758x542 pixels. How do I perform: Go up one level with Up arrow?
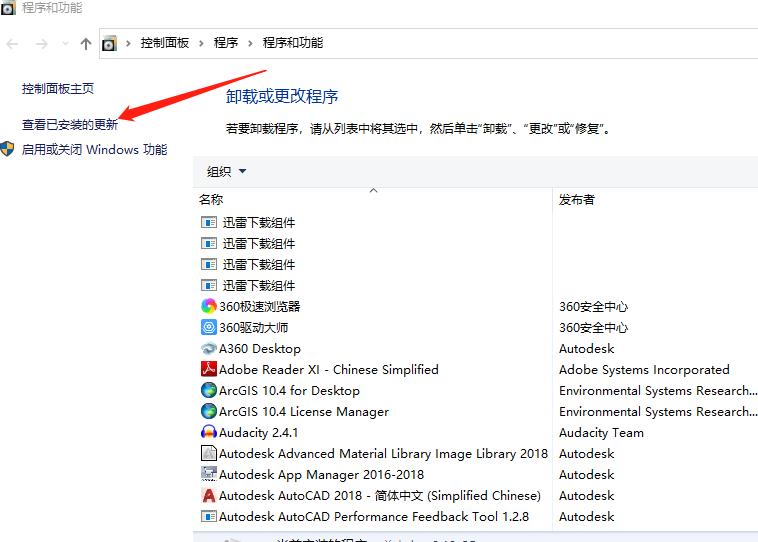pos(86,44)
